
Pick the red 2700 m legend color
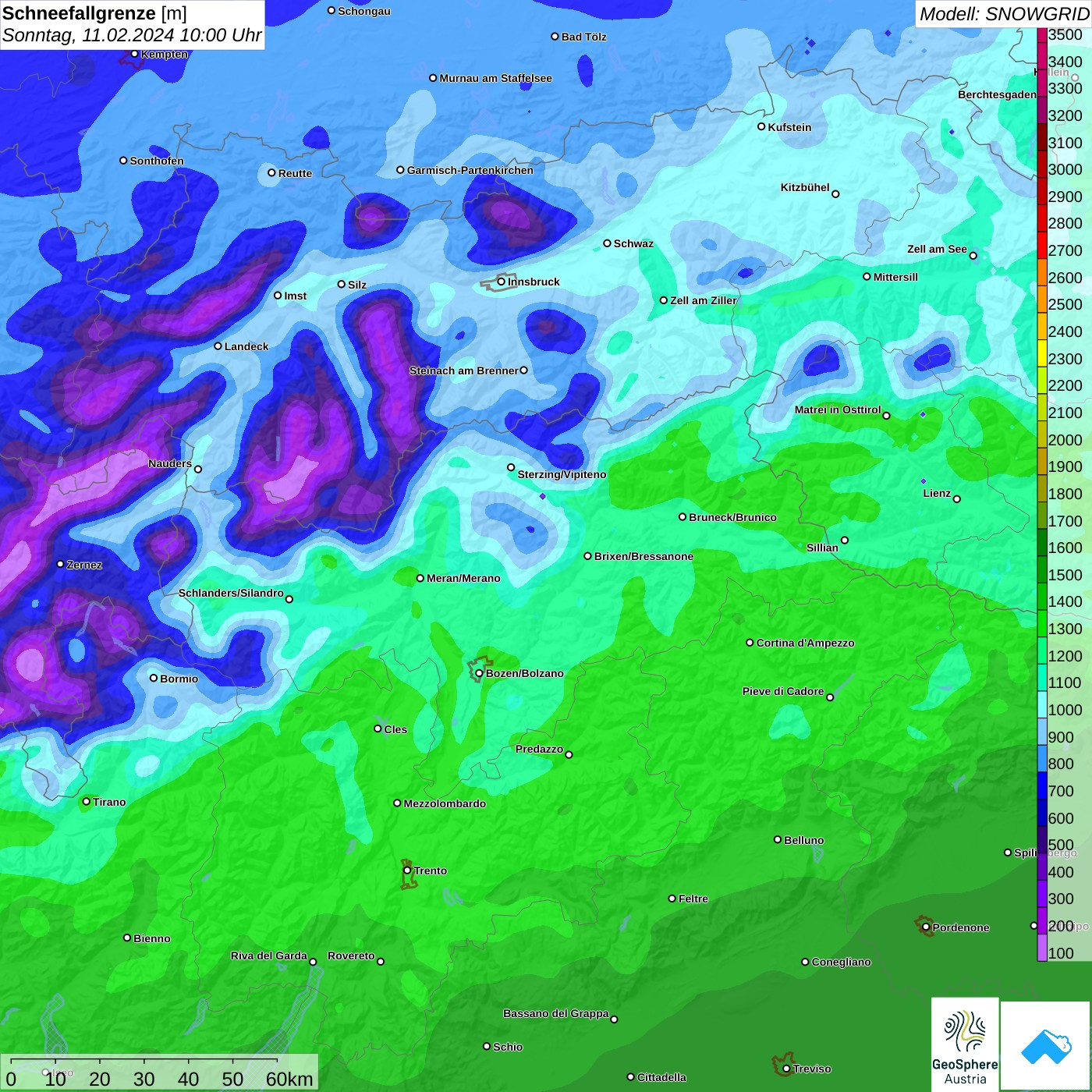click(x=1042, y=245)
